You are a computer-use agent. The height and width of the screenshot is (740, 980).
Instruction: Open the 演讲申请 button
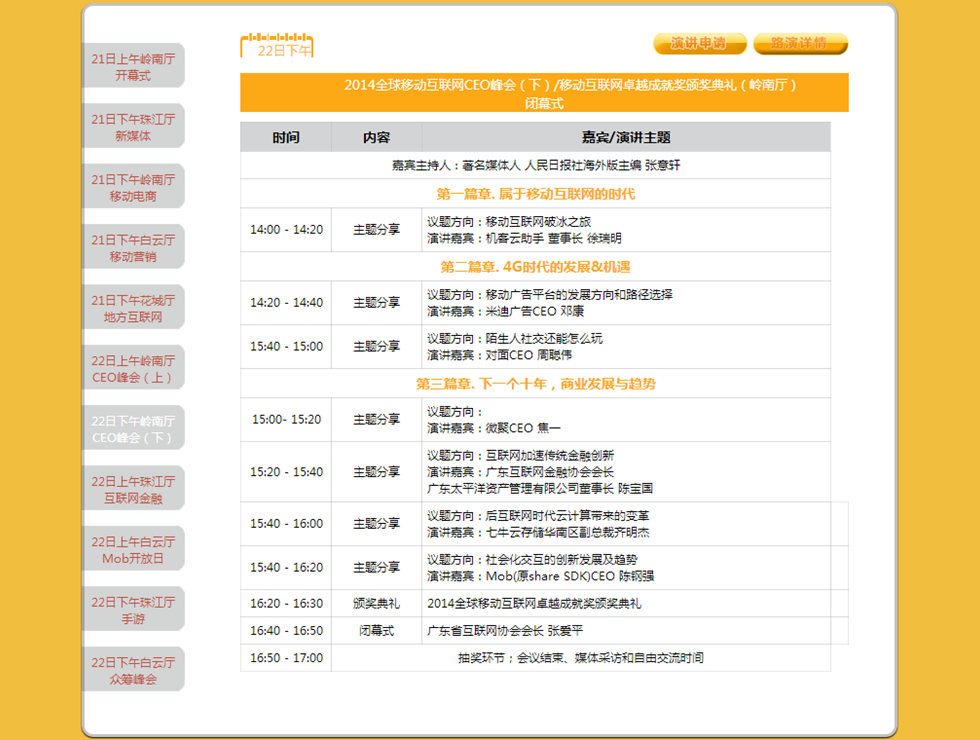coord(699,44)
